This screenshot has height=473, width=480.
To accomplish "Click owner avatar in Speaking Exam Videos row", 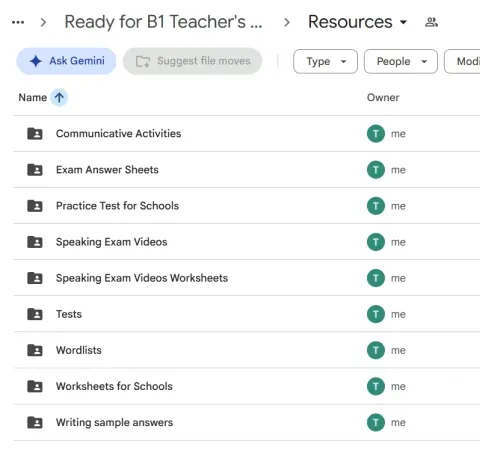I will 376,242.
